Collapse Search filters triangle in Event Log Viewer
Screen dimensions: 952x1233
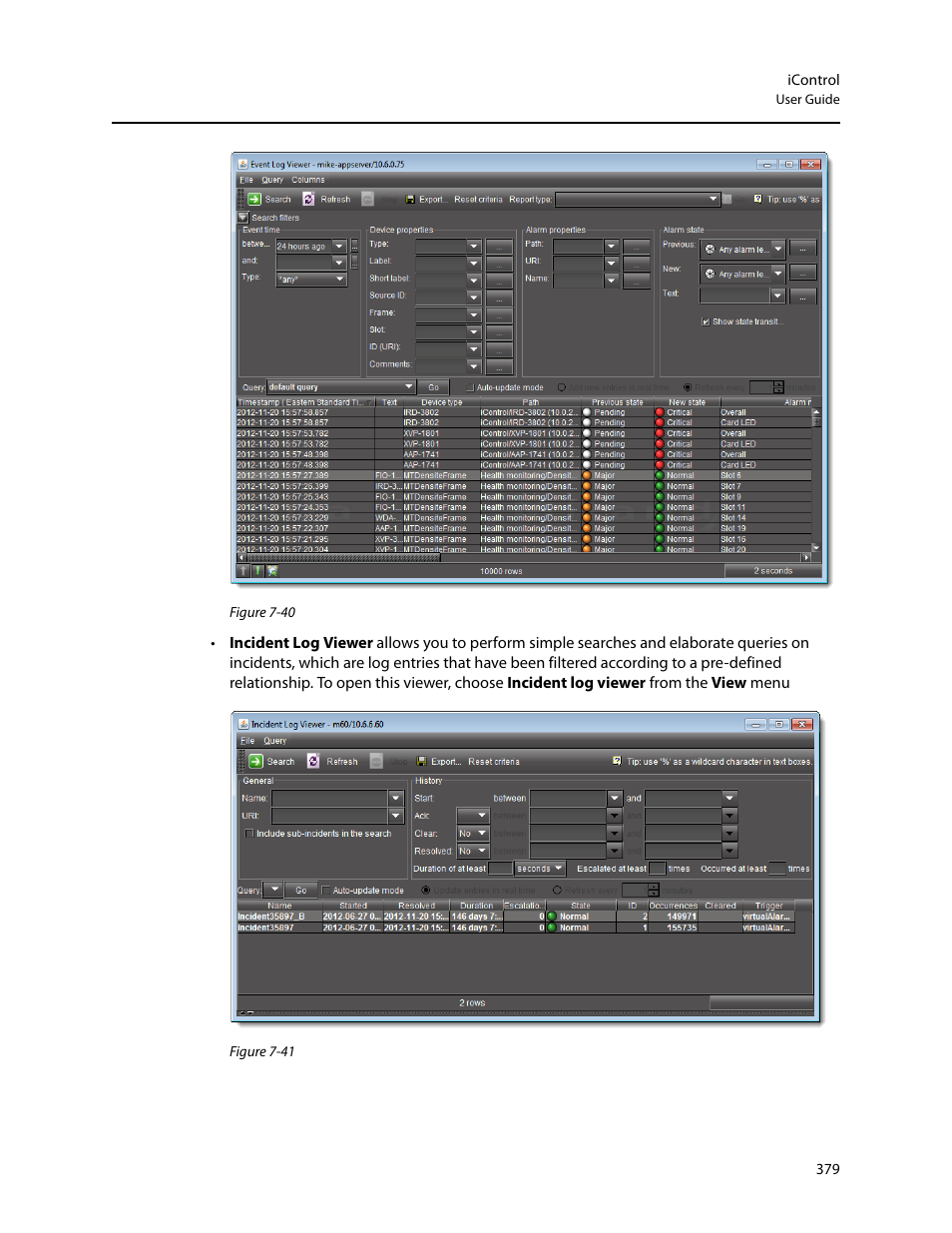click(242, 217)
